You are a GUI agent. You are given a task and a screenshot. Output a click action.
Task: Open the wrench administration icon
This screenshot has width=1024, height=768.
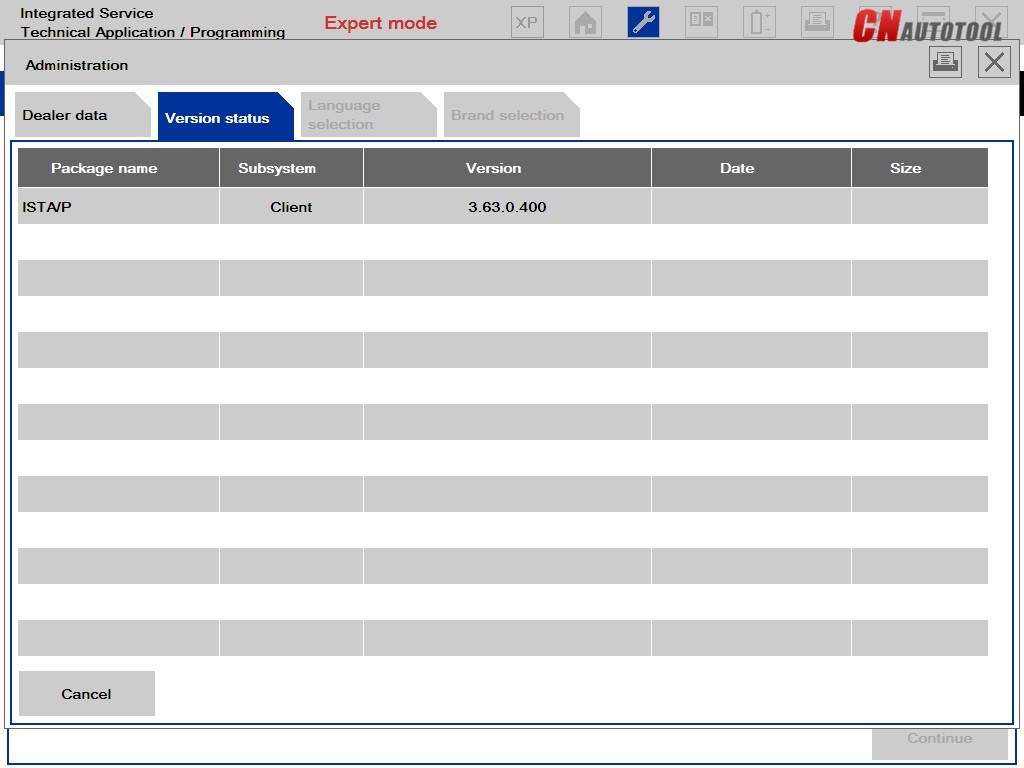(x=643, y=22)
